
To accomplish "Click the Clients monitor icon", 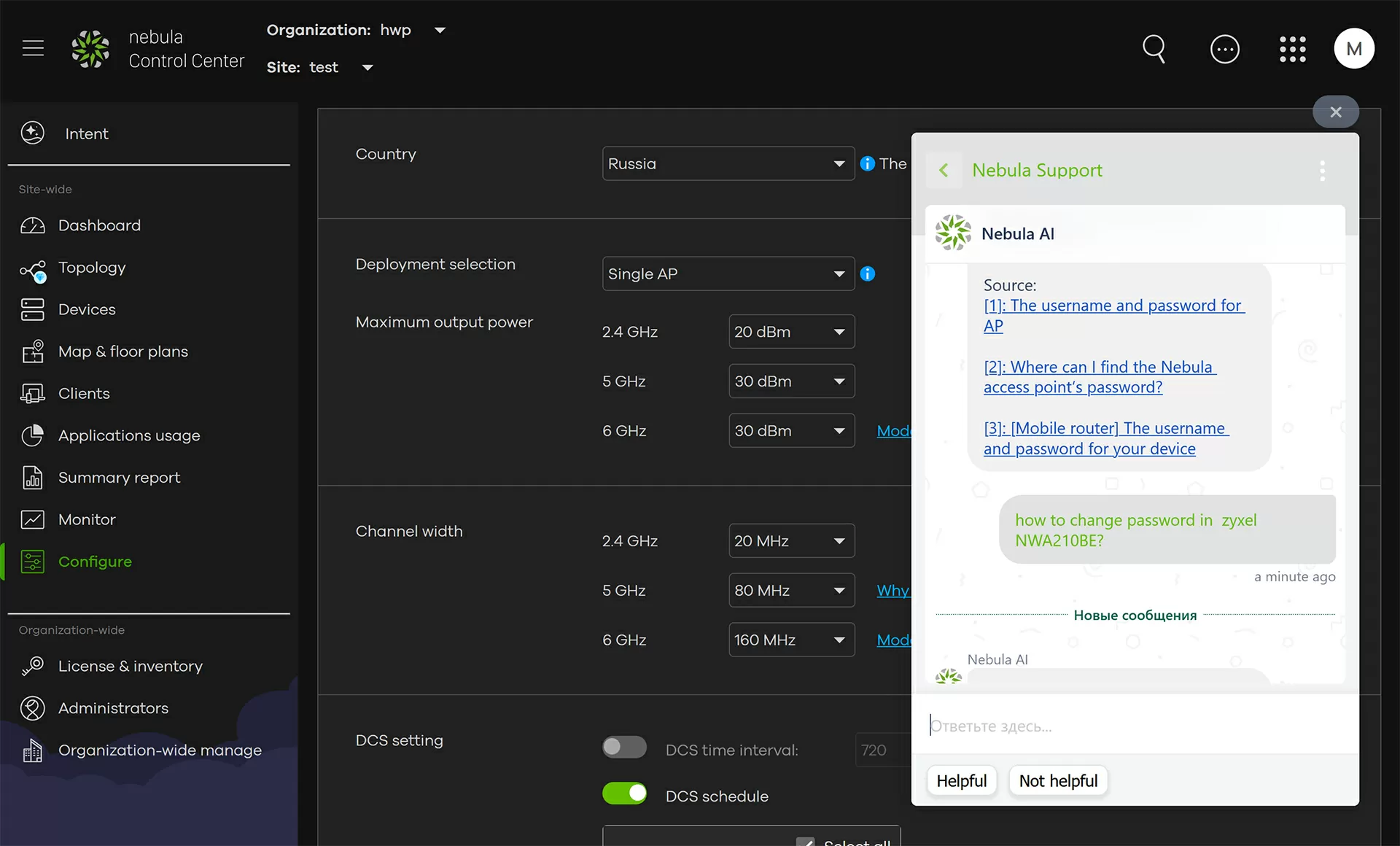I will pos(33,394).
